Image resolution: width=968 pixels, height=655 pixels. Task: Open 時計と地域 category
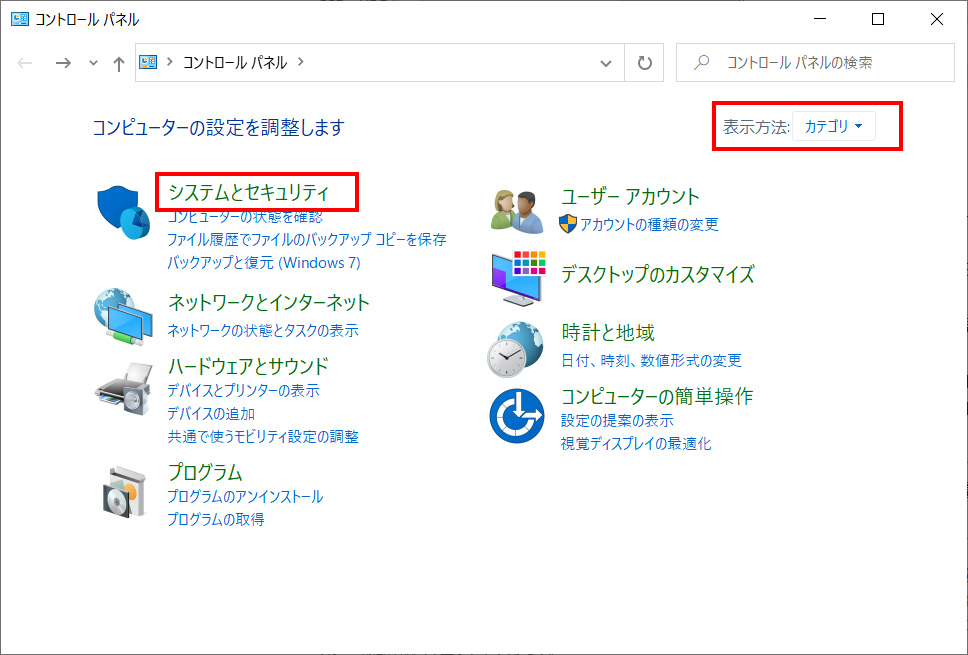pos(607,333)
